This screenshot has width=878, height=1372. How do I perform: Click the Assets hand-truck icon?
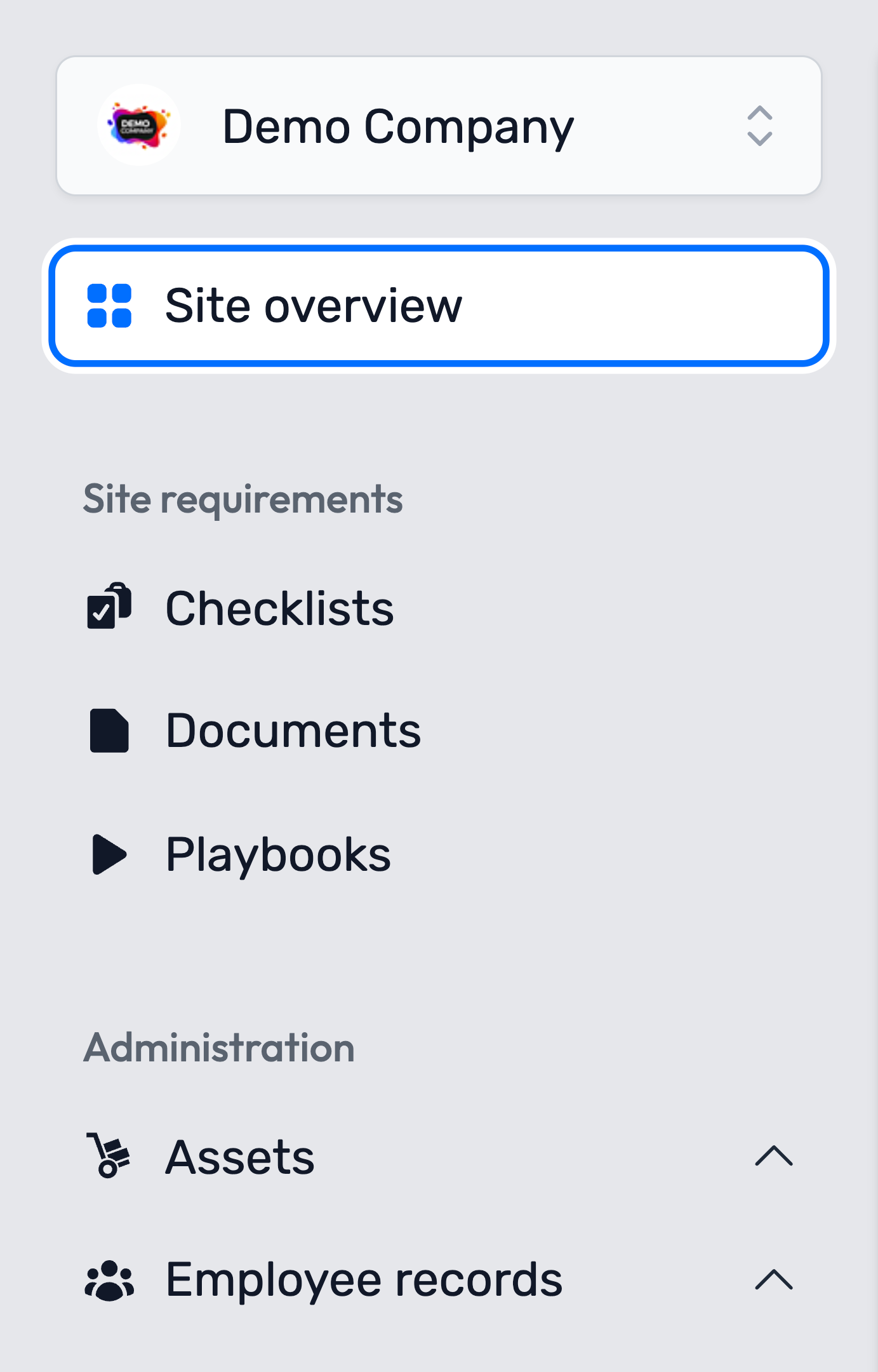108,1155
